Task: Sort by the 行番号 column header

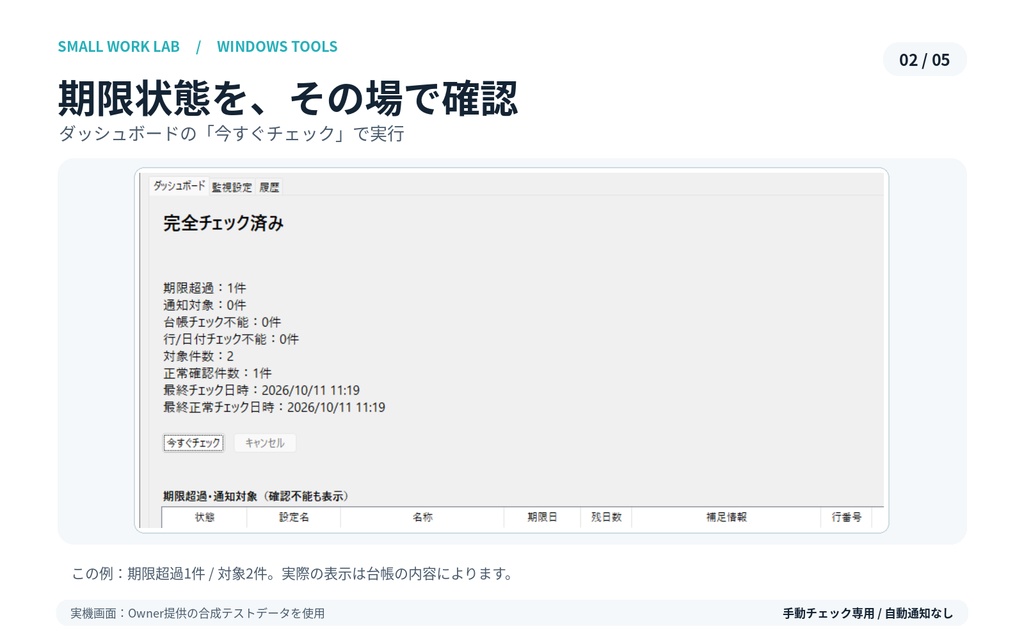Action: pos(846,517)
